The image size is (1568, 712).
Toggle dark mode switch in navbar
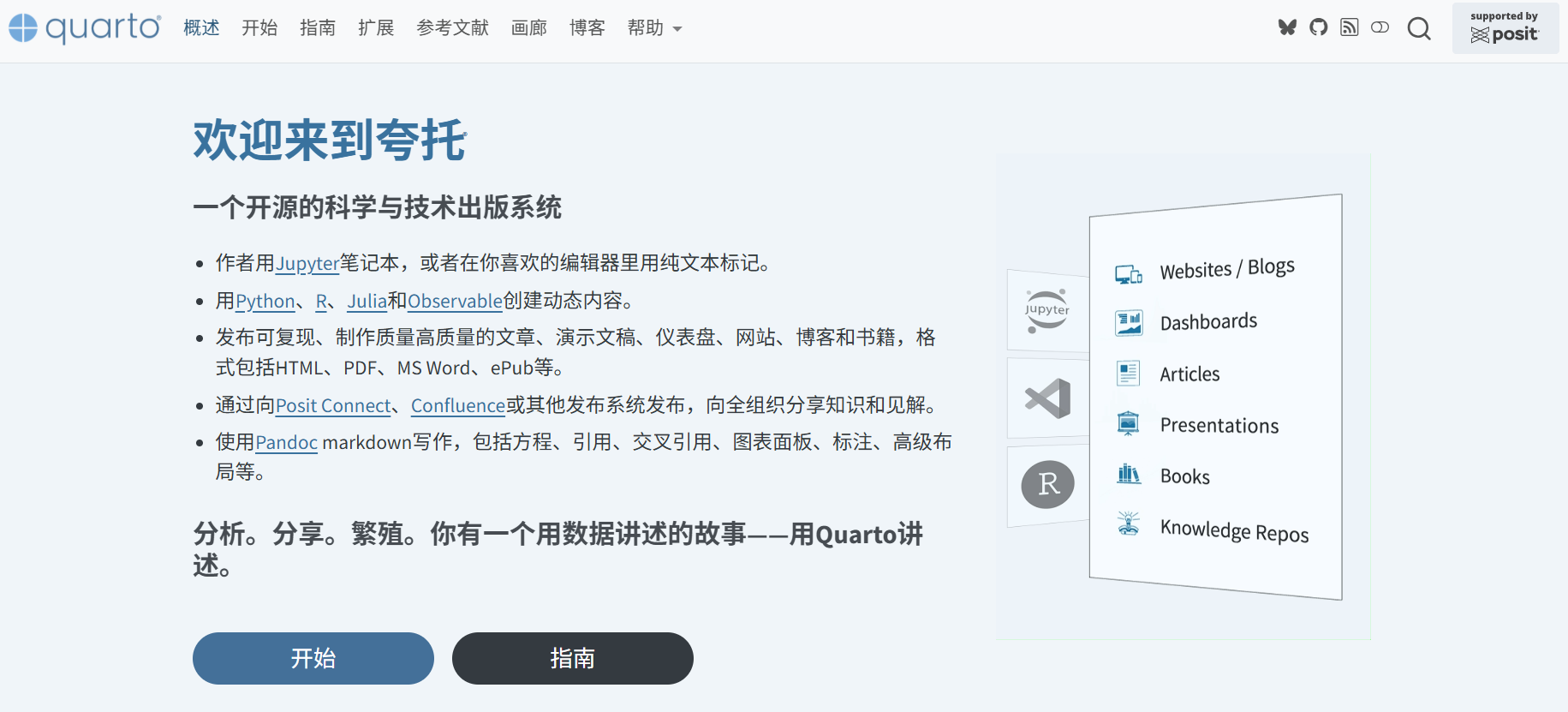[x=1380, y=27]
